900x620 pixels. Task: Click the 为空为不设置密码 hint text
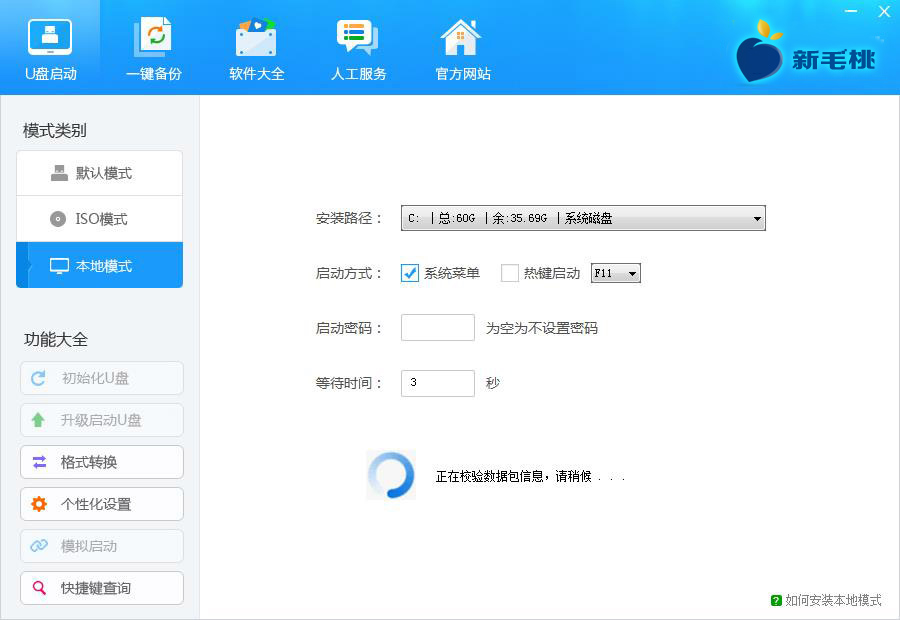(541, 328)
